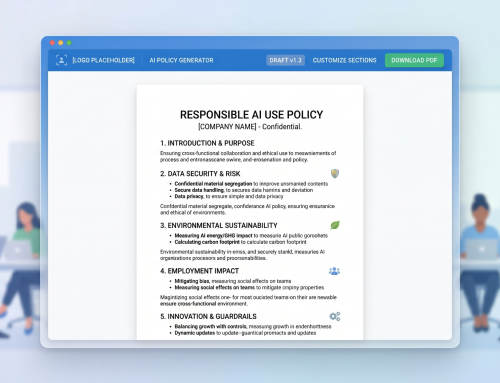500x383 pixels.
Task: Click the red close window dot
Action: [52, 43]
